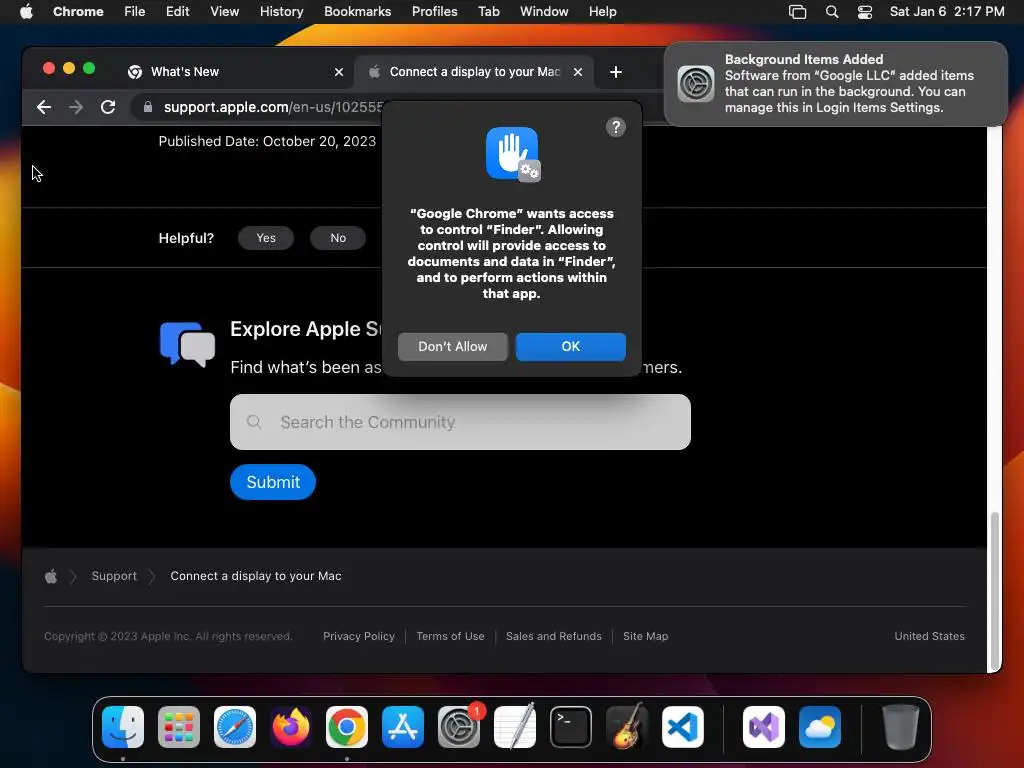Open the History menu
The image size is (1024, 768).
point(281,12)
